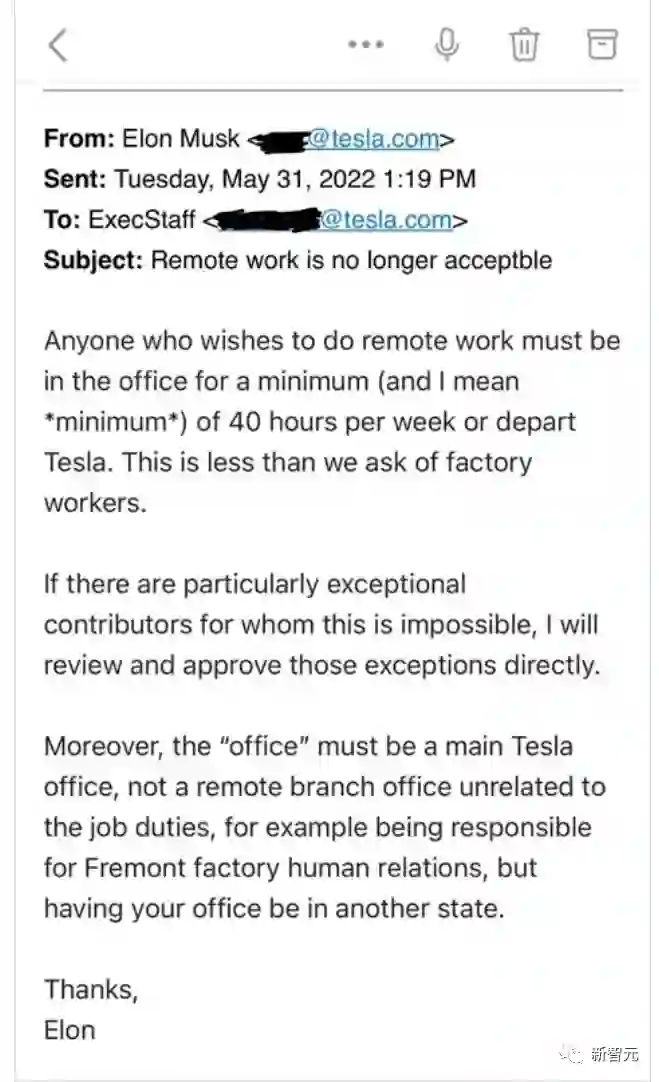Screen dimensions: 659x1082
Task: Click the subject line about remote work
Action: click(x=351, y=260)
